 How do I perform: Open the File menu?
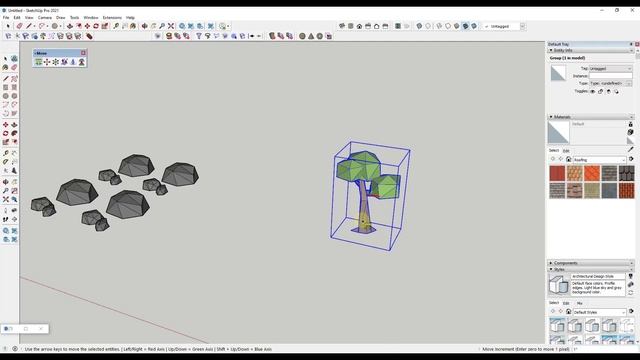coord(6,18)
